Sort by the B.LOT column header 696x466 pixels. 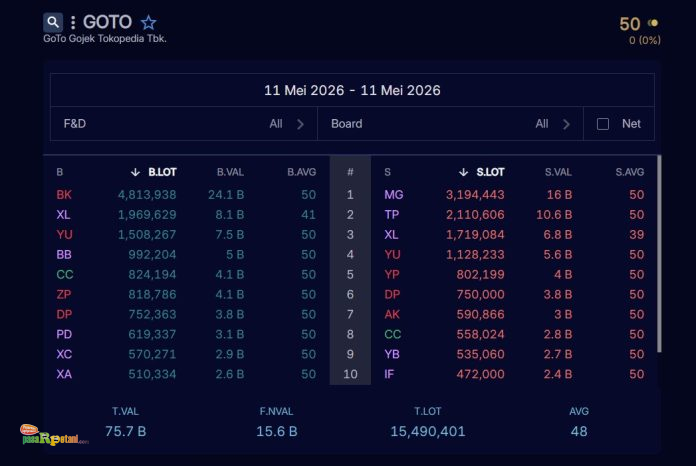[x=162, y=172]
